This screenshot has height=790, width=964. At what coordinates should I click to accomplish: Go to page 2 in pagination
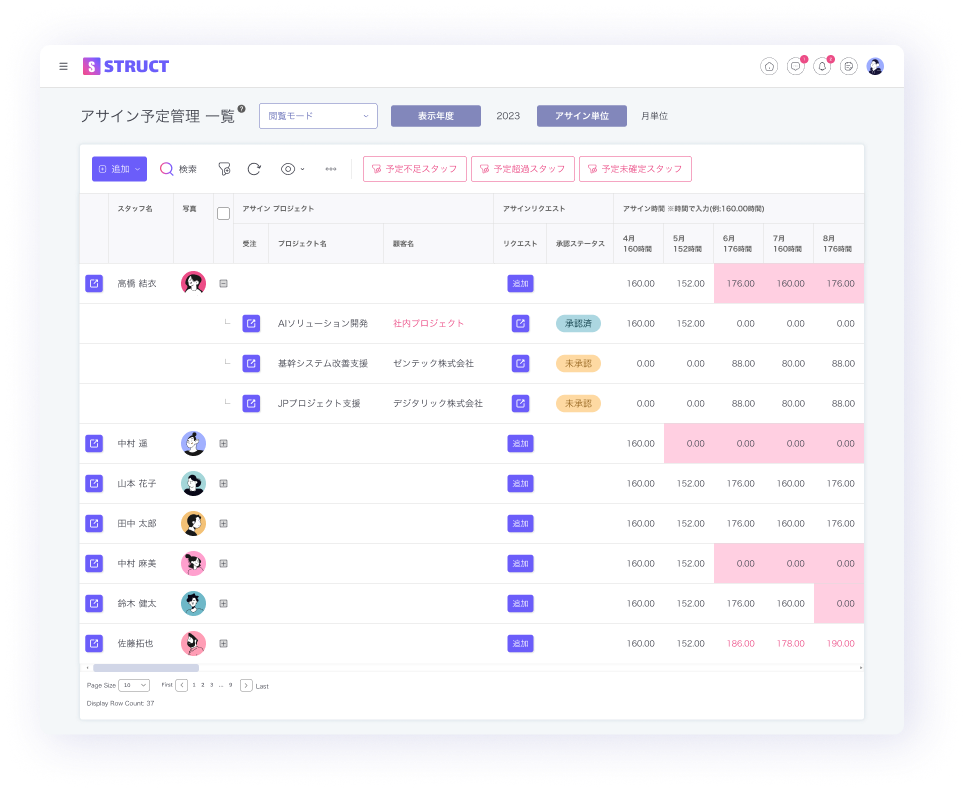point(202,685)
